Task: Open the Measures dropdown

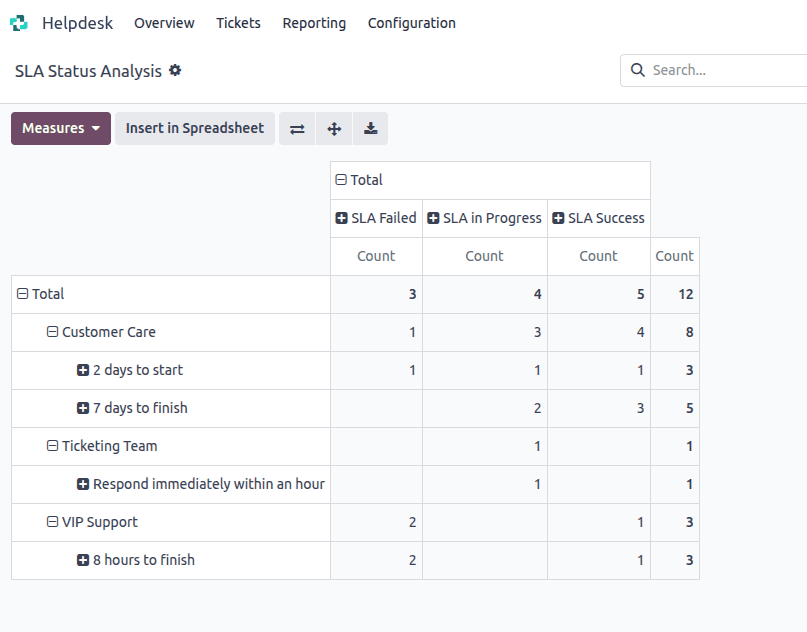Action: (x=60, y=128)
